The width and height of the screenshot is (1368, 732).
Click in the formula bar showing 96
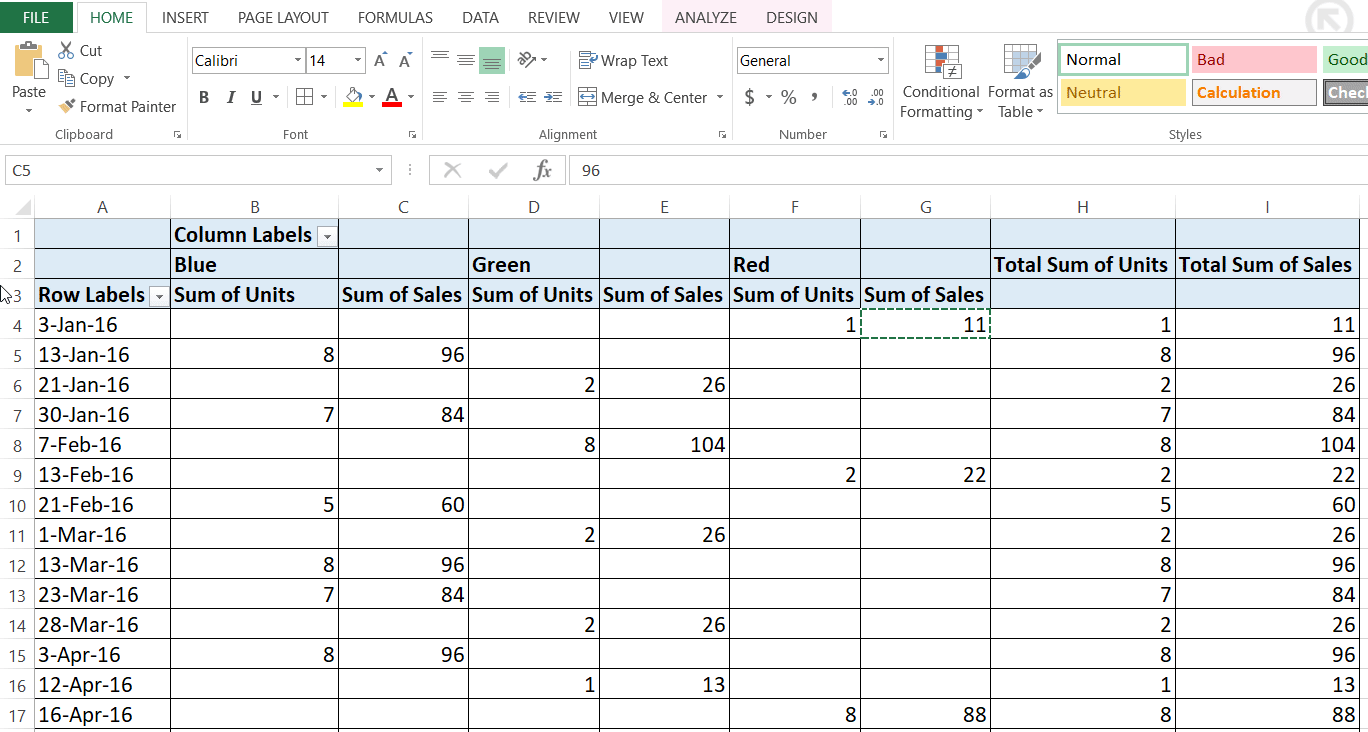(x=967, y=170)
